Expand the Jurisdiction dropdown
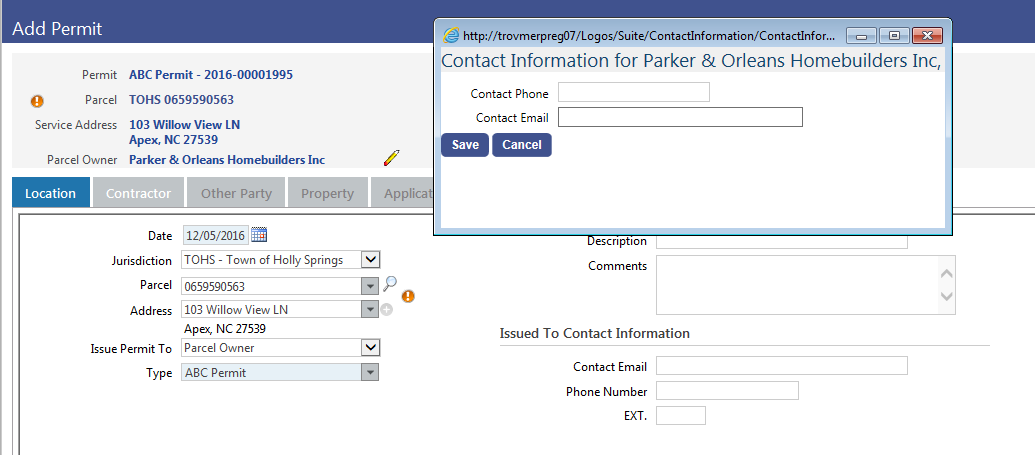 coord(370,260)
